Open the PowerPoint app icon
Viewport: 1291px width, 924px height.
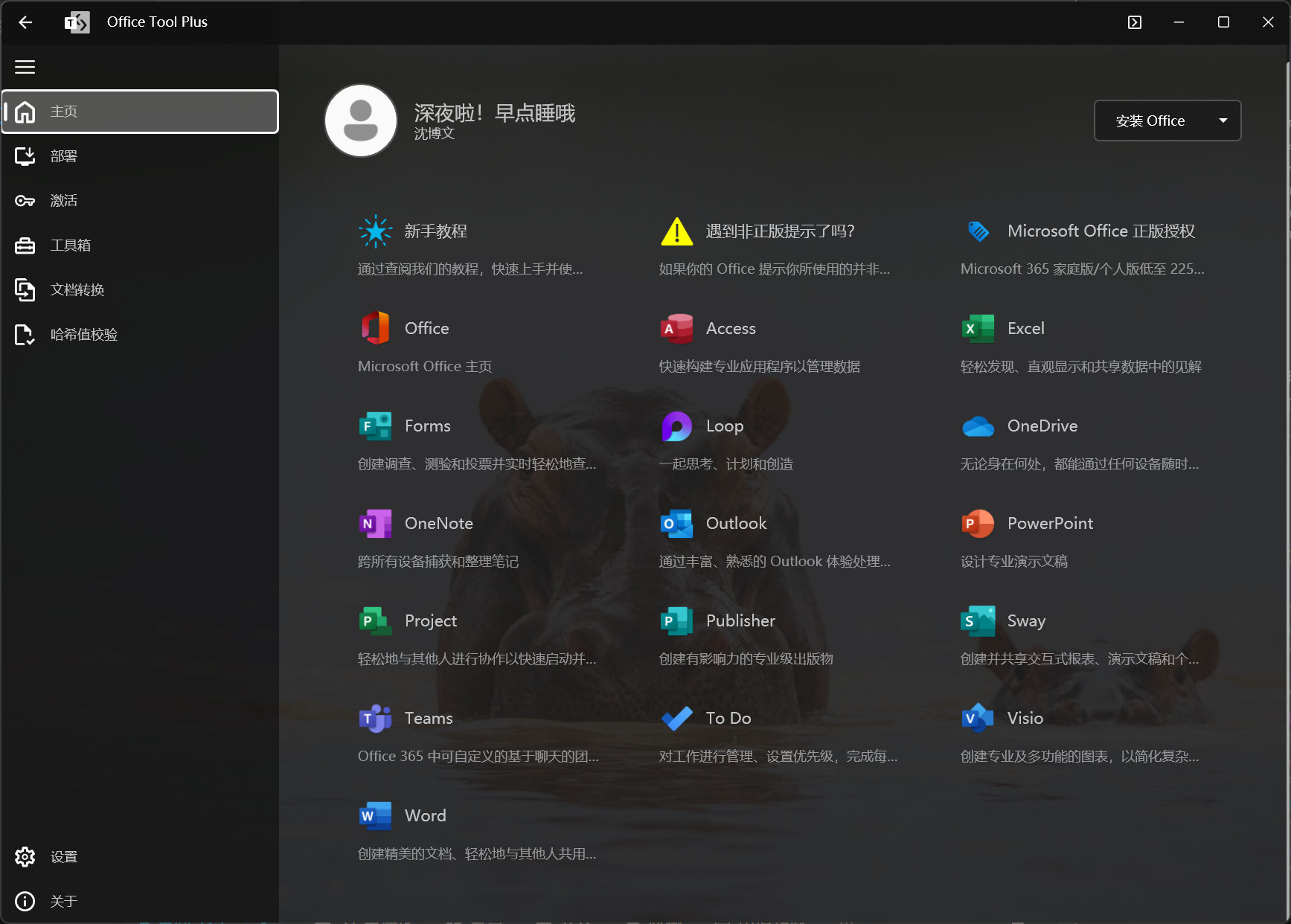(978, 524)
